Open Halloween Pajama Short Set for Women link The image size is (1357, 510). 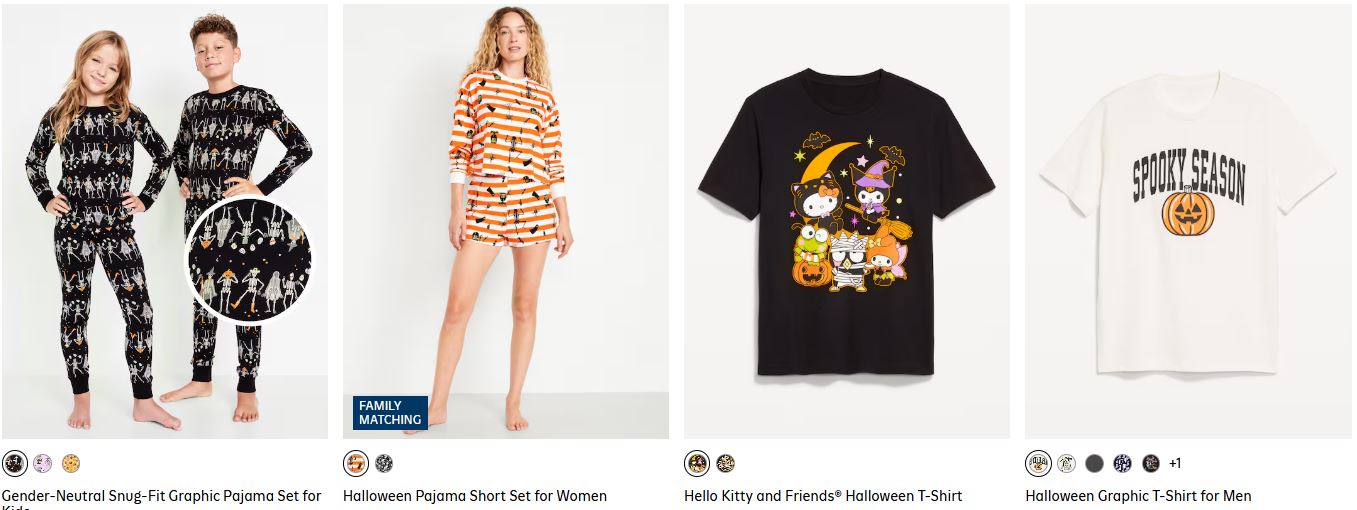pos(475,496)
